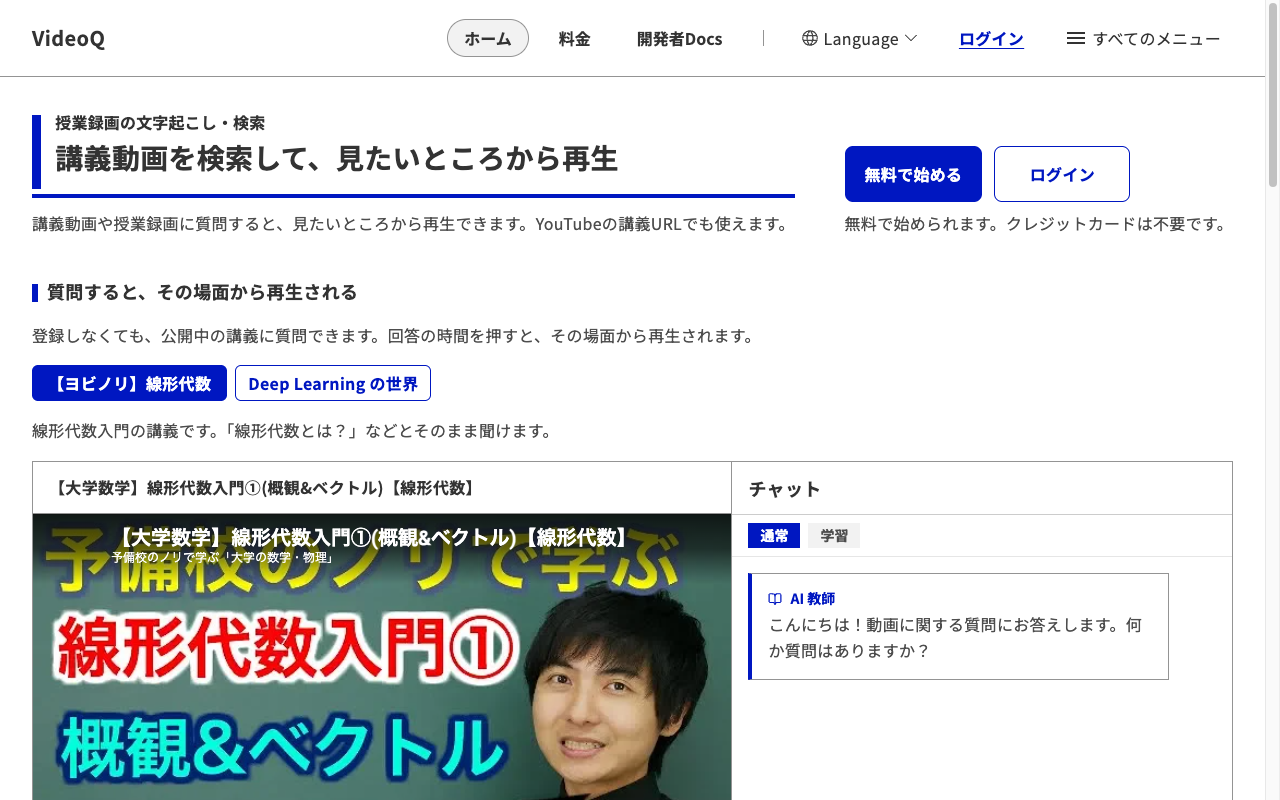Select the Deep Learning の世界 tab

point(333,383)
